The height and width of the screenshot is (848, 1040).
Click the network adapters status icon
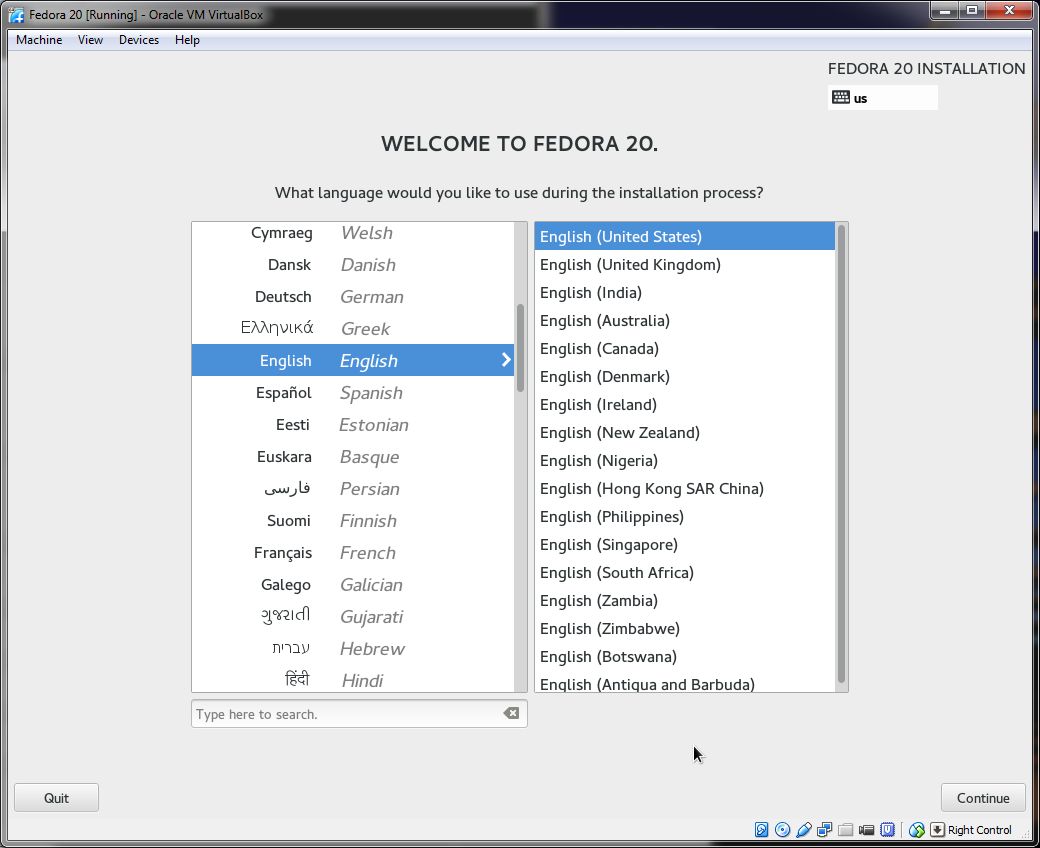(x=824, y=829)
